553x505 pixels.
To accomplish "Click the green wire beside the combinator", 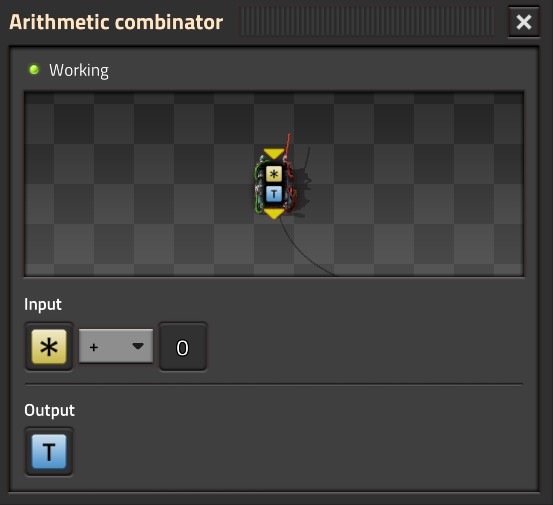I will [x=256, y=187].
